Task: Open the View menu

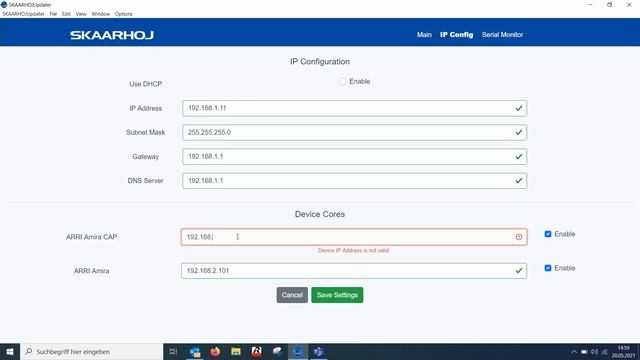Action: pyautogui.click(x=81, y=14)
